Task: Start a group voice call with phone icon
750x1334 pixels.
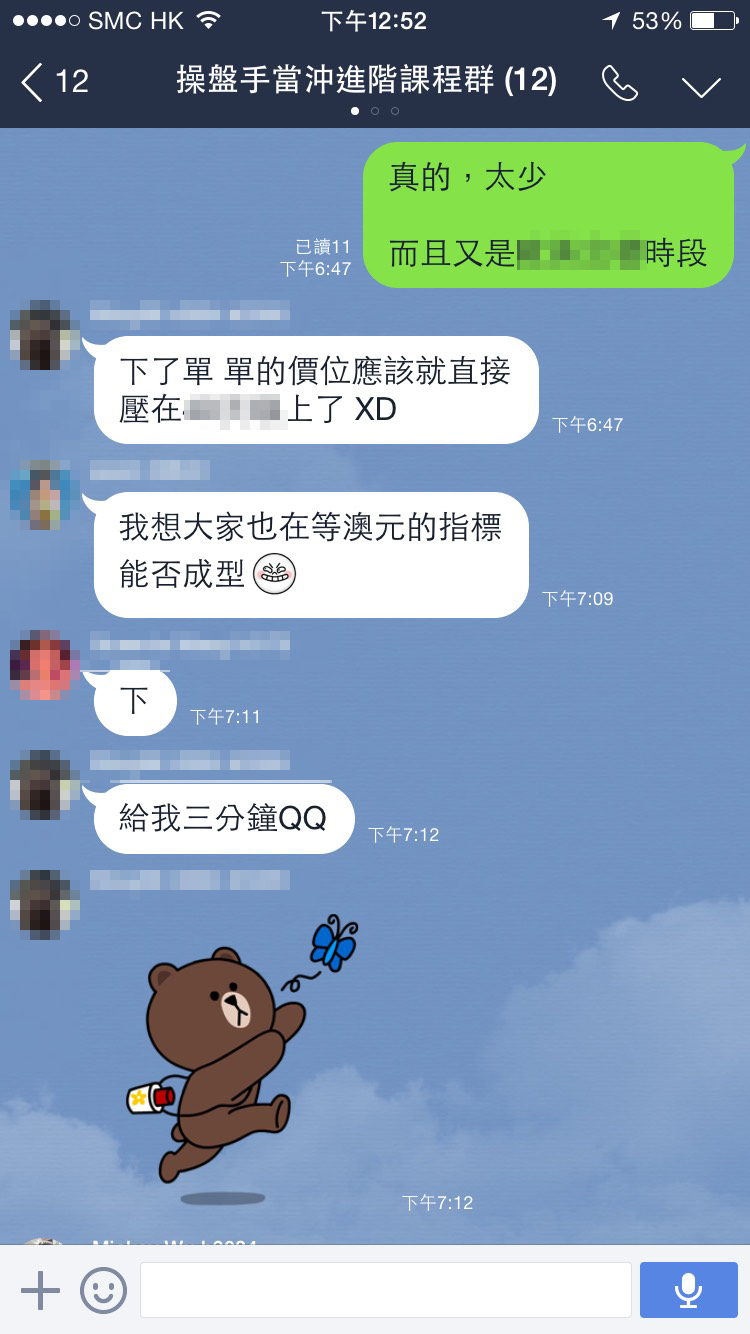Action: (x=620, y=84)
